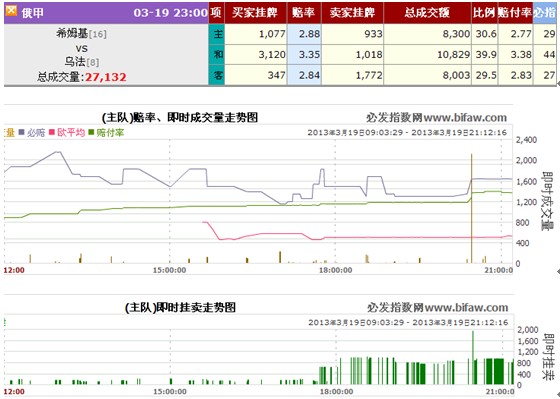Select the 主 home row tab
The height and width of the screenshot is (399, 560).
[217, 34]
